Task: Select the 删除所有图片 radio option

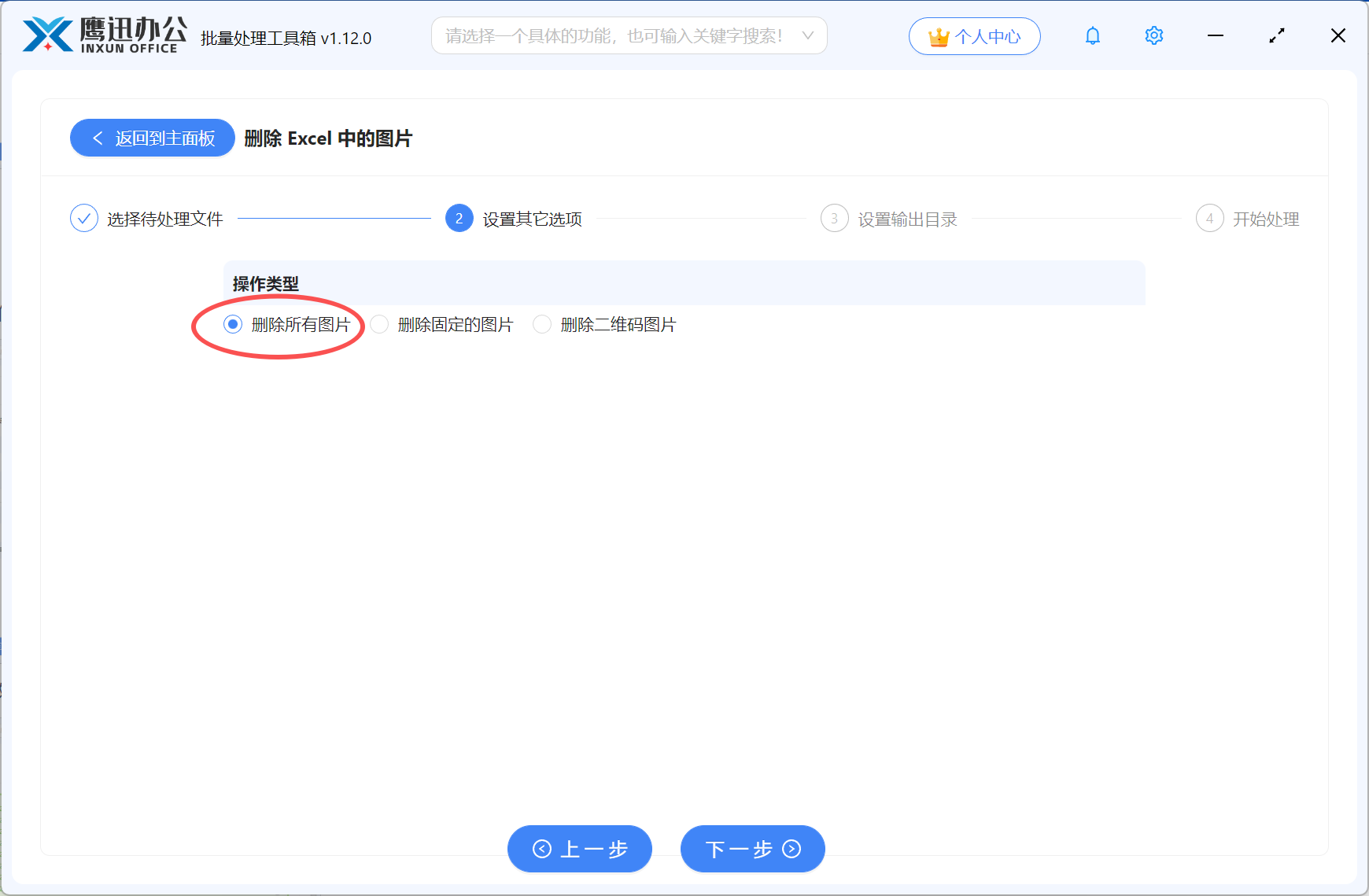Action: click(232, 323)
